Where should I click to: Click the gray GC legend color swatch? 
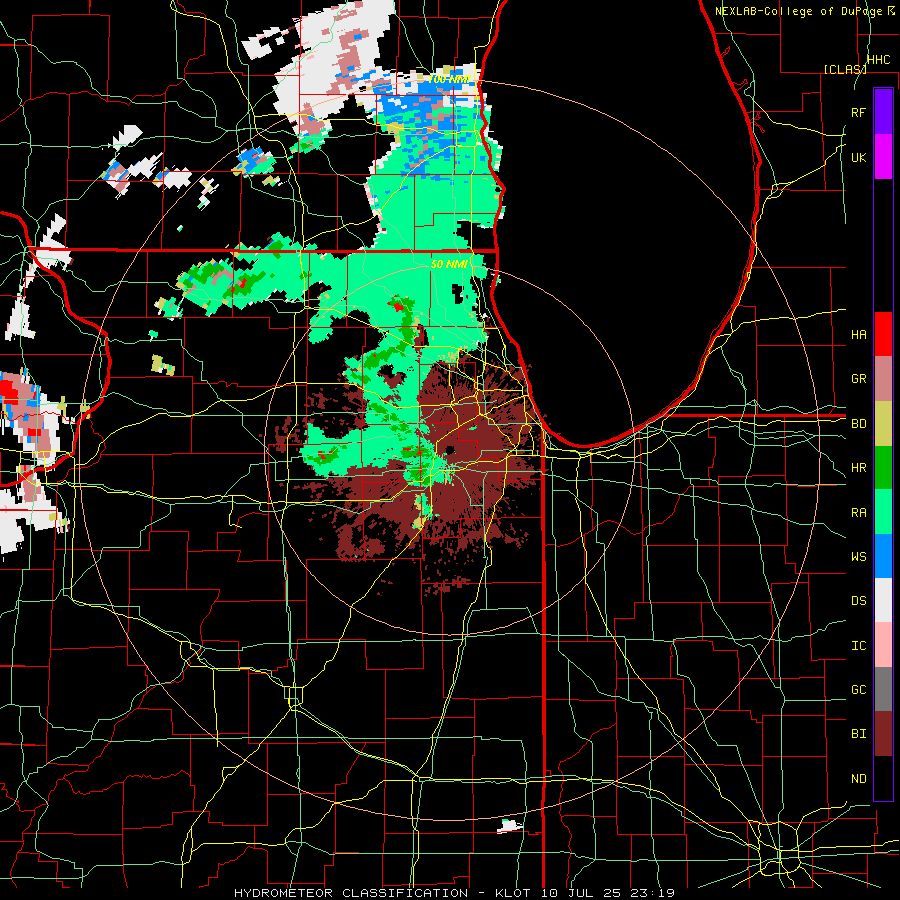tap(883, 689)
